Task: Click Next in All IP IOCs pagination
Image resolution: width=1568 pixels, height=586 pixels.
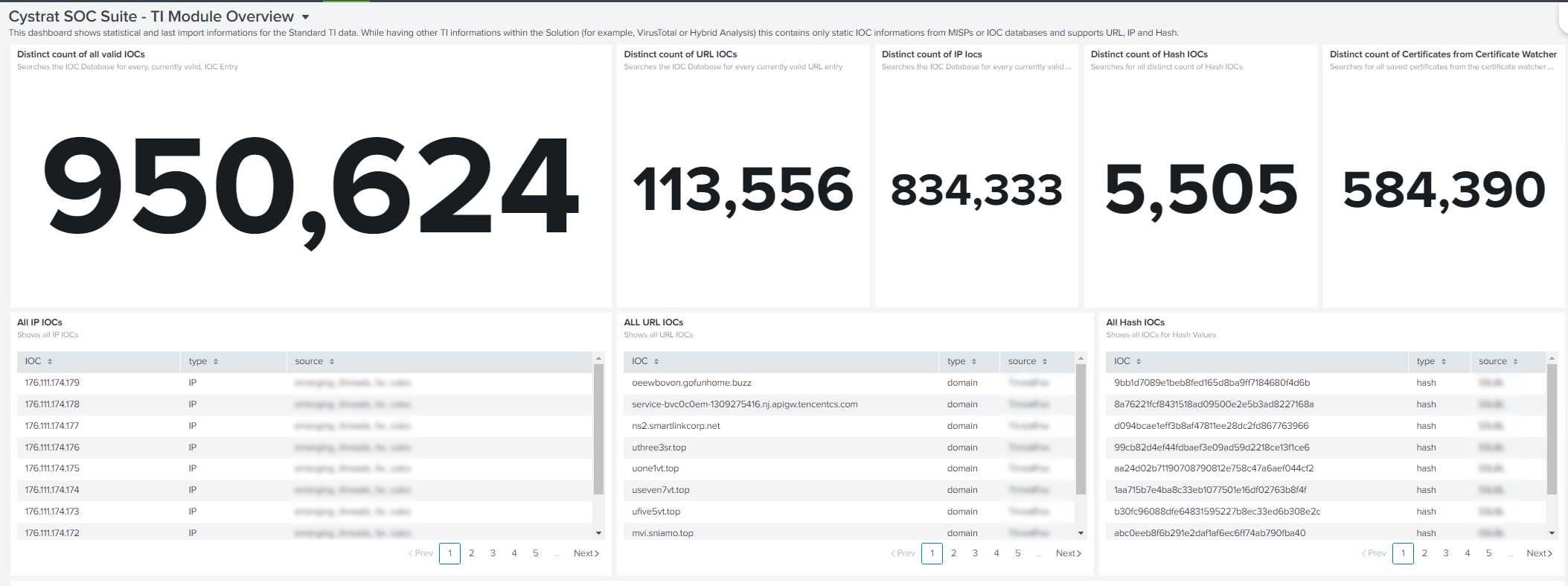Action: 586,553
